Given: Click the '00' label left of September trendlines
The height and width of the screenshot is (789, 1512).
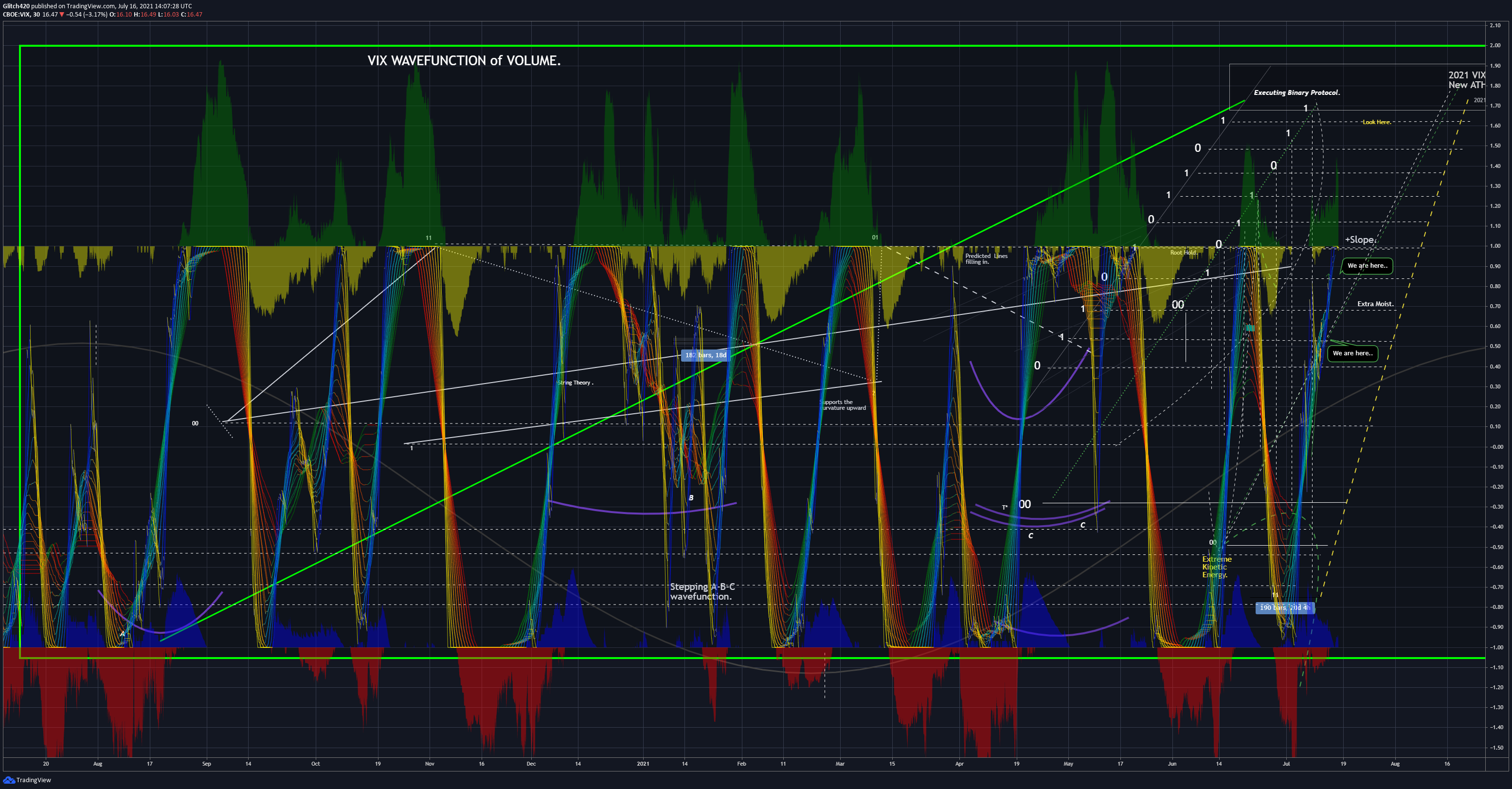Looking at the screenshot, I should point(196,423).
